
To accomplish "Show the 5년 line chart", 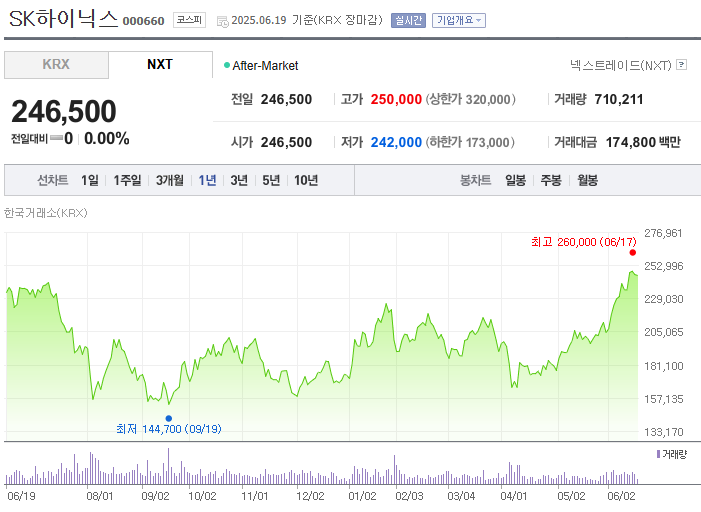I will click(271, 180).
